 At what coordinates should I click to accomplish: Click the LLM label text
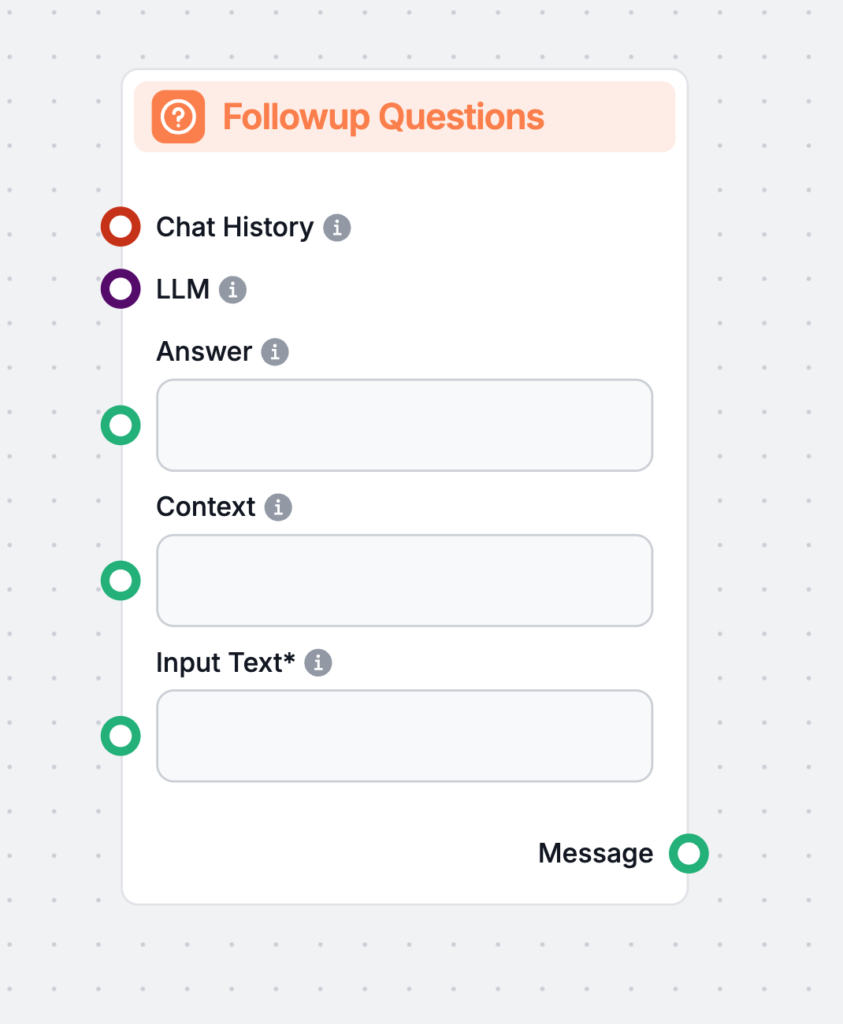183,289
